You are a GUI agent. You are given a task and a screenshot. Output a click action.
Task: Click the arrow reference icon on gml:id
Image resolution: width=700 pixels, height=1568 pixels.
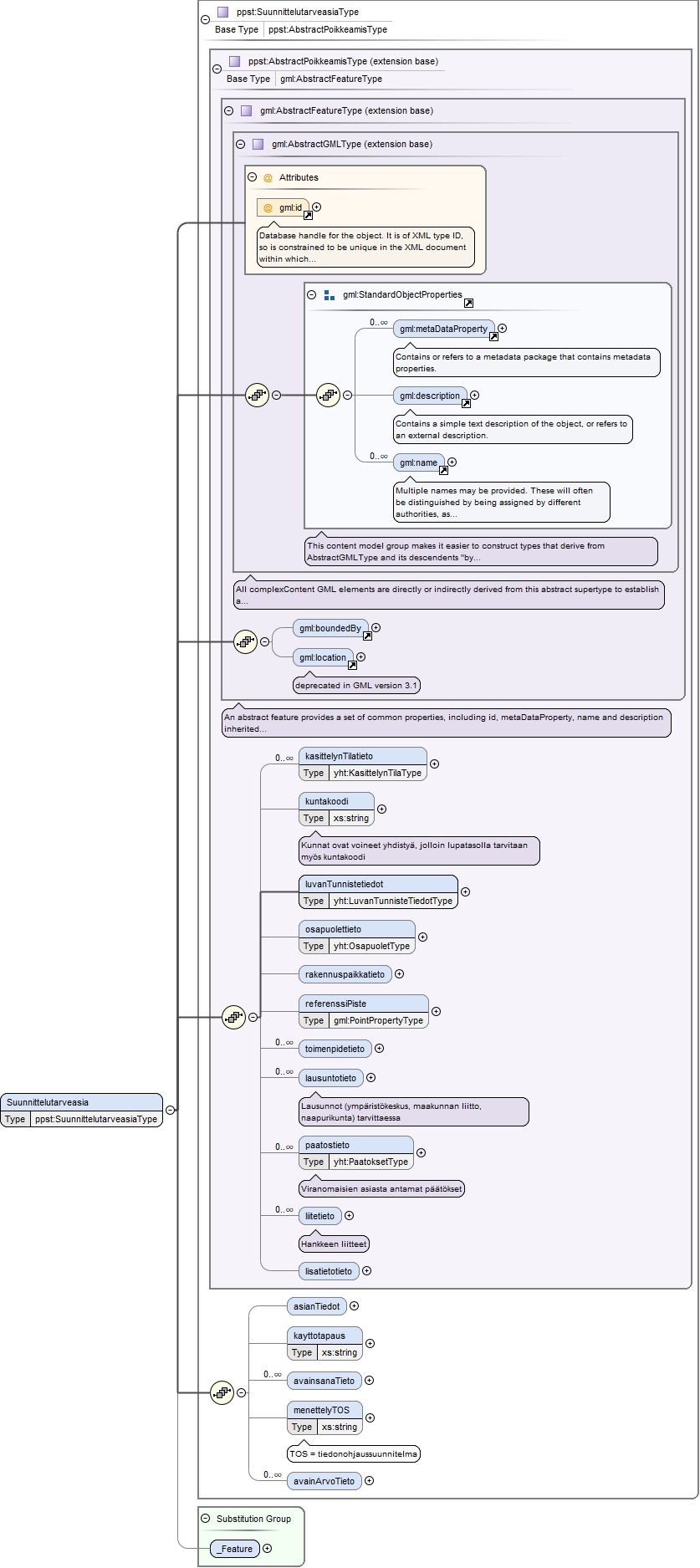pyautogui.click(x=308, y=215)
